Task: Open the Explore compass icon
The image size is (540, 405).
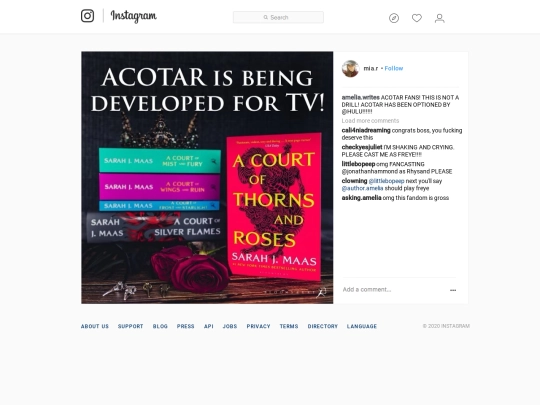Action: click(394, 18)
